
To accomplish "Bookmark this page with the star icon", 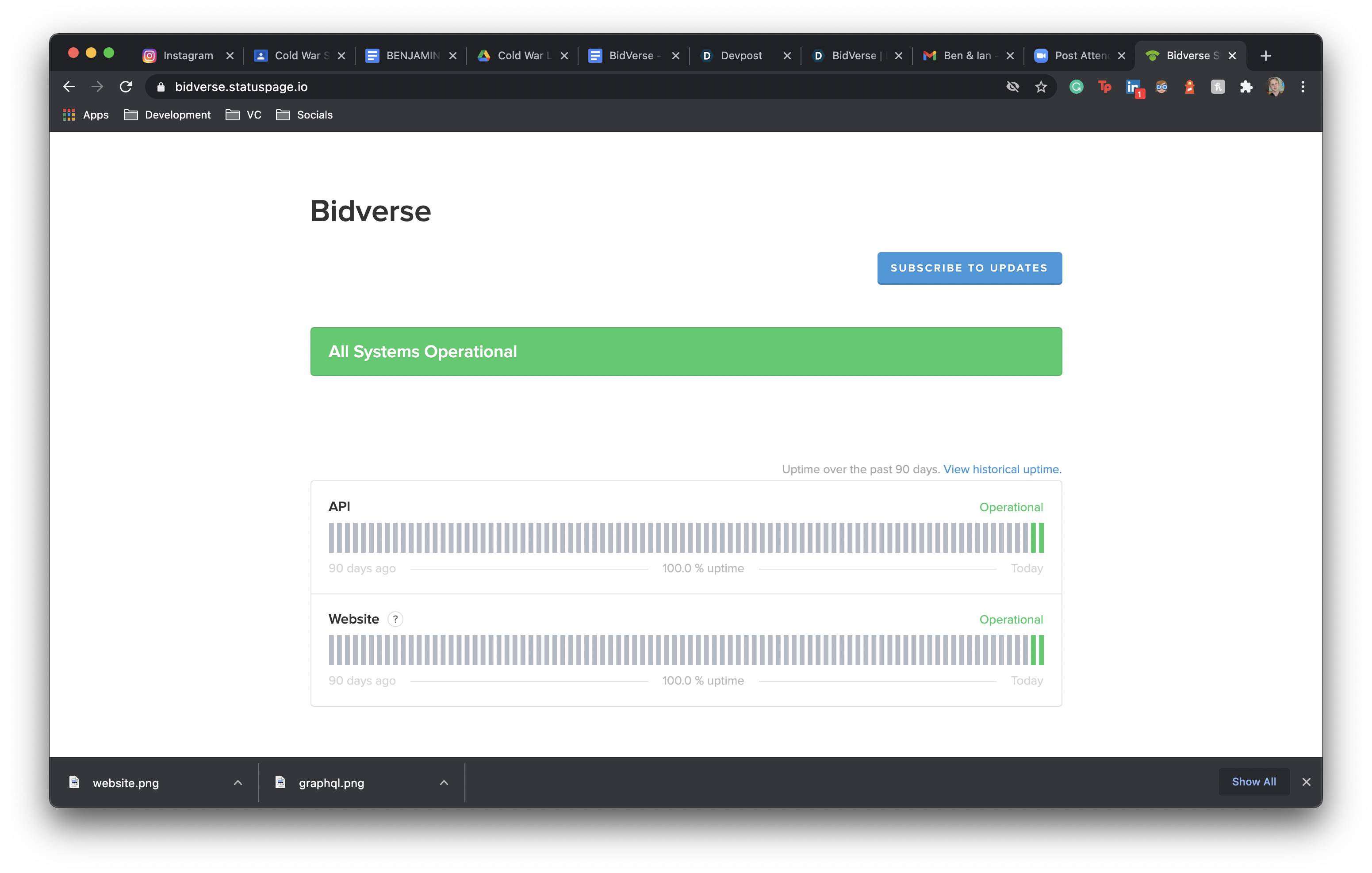I will 1041,87.
